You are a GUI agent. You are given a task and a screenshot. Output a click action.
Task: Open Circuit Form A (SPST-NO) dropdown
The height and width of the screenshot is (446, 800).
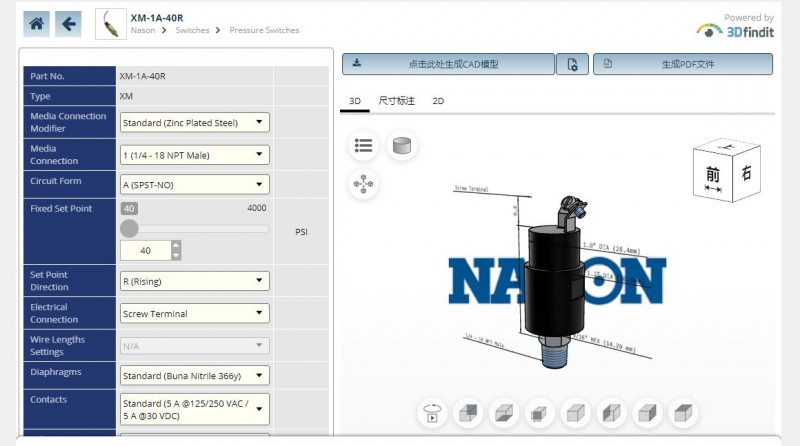(x=194, y=185)
